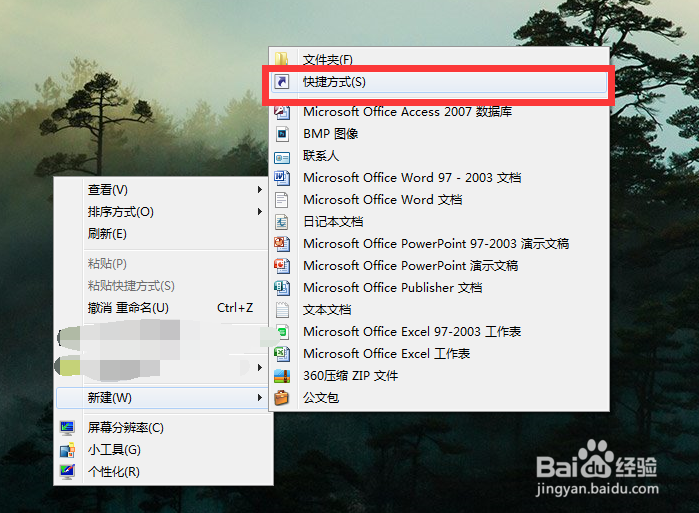Click the 联系人 contact card icon

pyautogui.click(x=282, y=157)
